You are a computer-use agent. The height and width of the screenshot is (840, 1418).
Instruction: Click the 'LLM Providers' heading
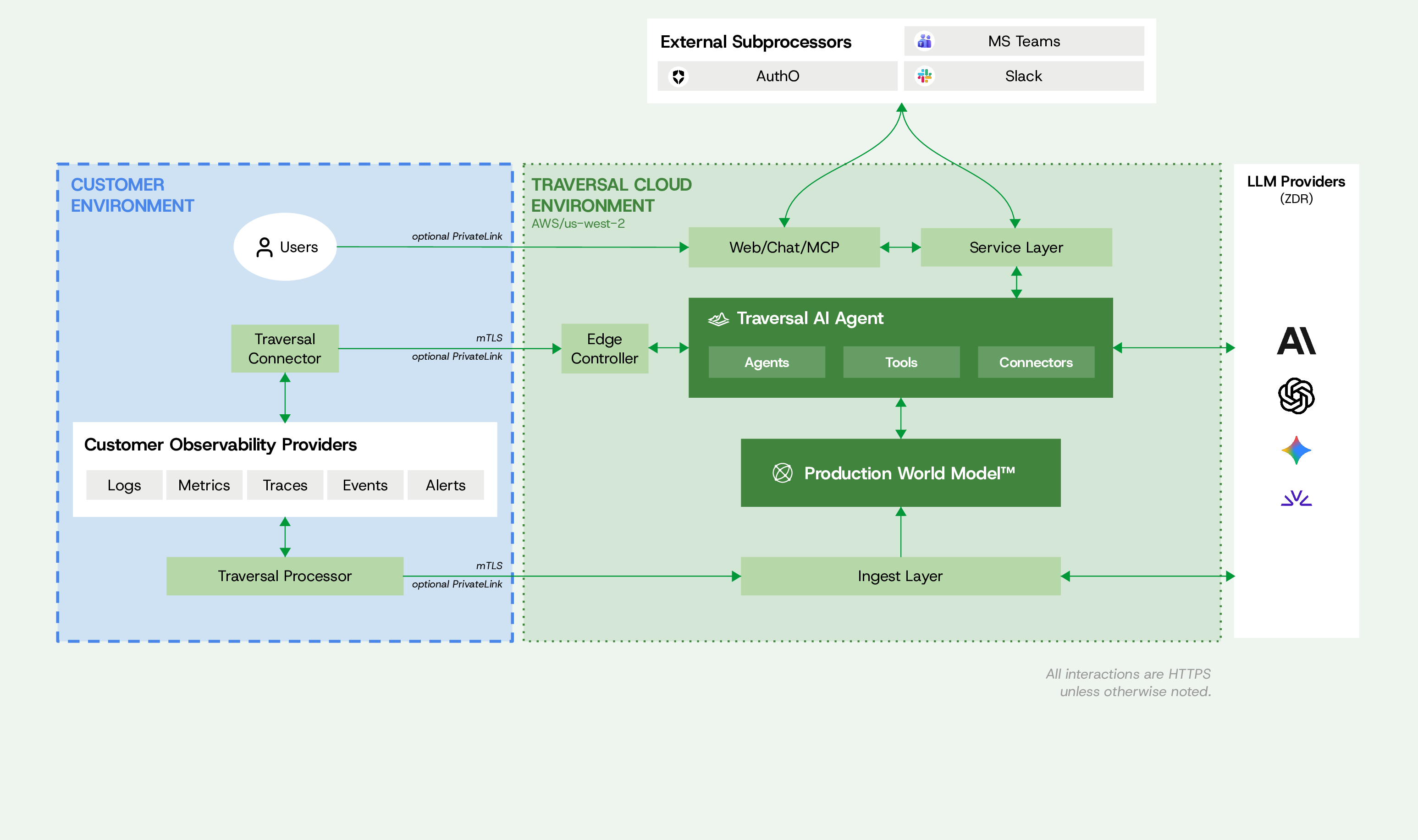1296,181
